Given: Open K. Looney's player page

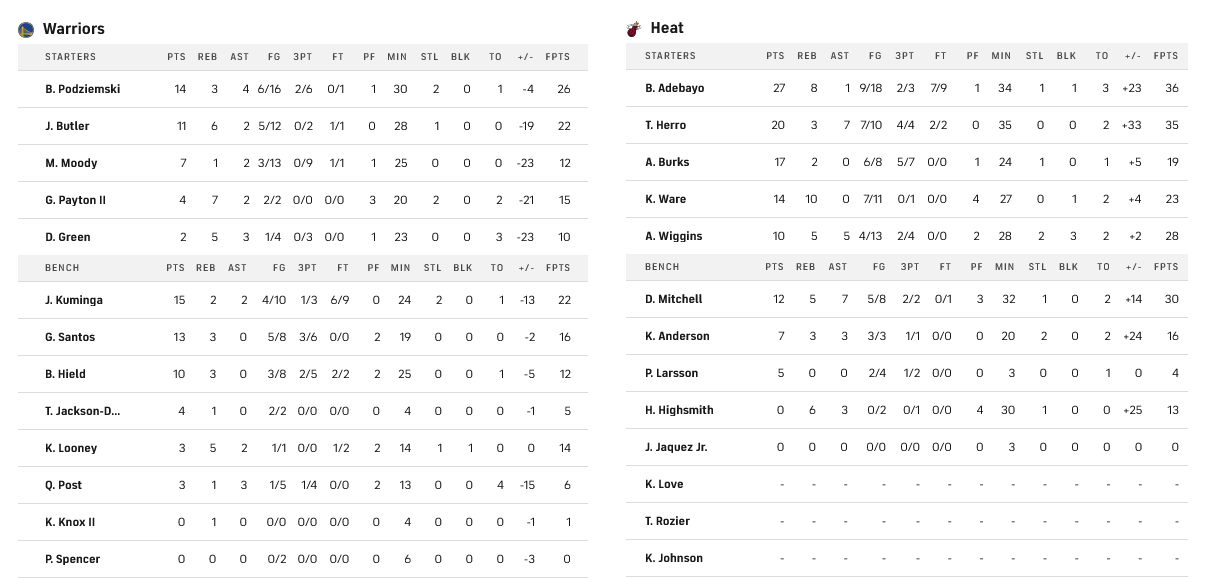Looking at the screenshot, I should point(71,448).
